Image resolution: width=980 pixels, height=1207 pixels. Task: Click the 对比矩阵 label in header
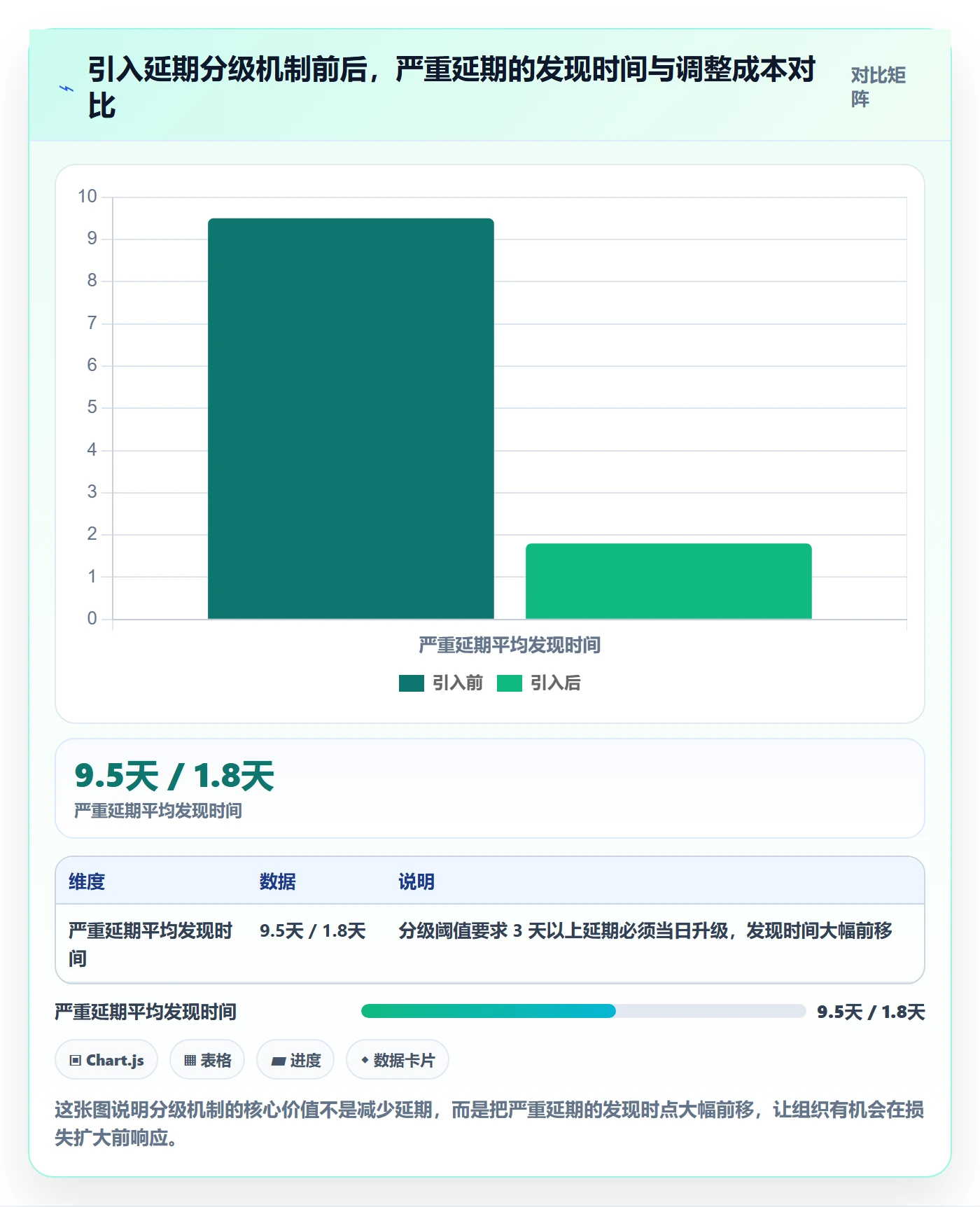[878, 87]
